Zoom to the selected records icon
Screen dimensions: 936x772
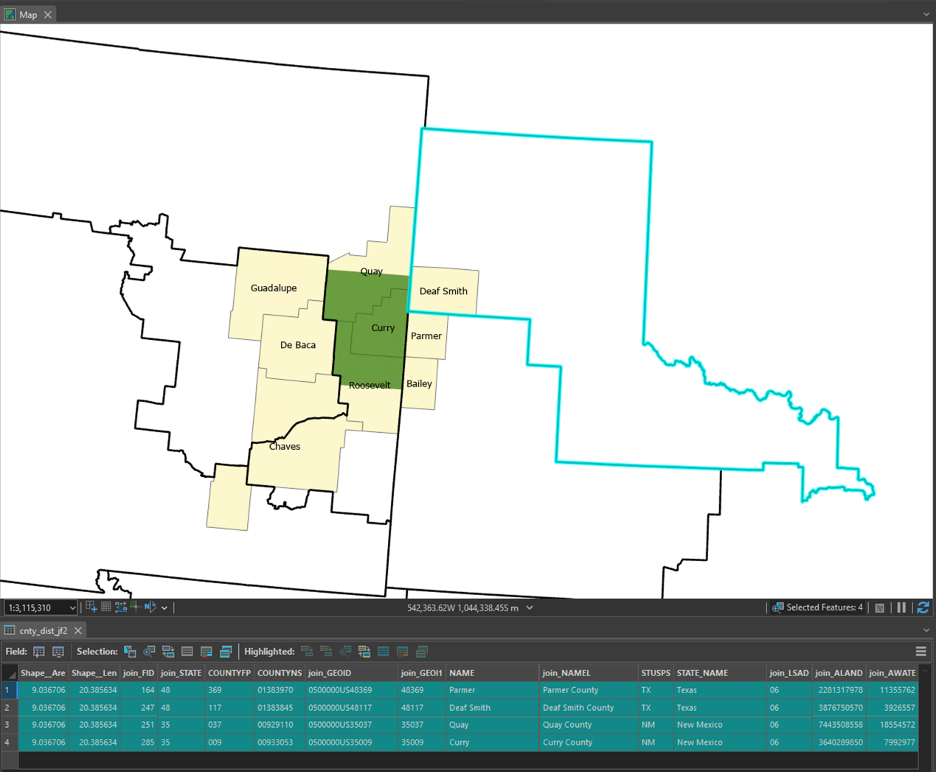(148, 651)
